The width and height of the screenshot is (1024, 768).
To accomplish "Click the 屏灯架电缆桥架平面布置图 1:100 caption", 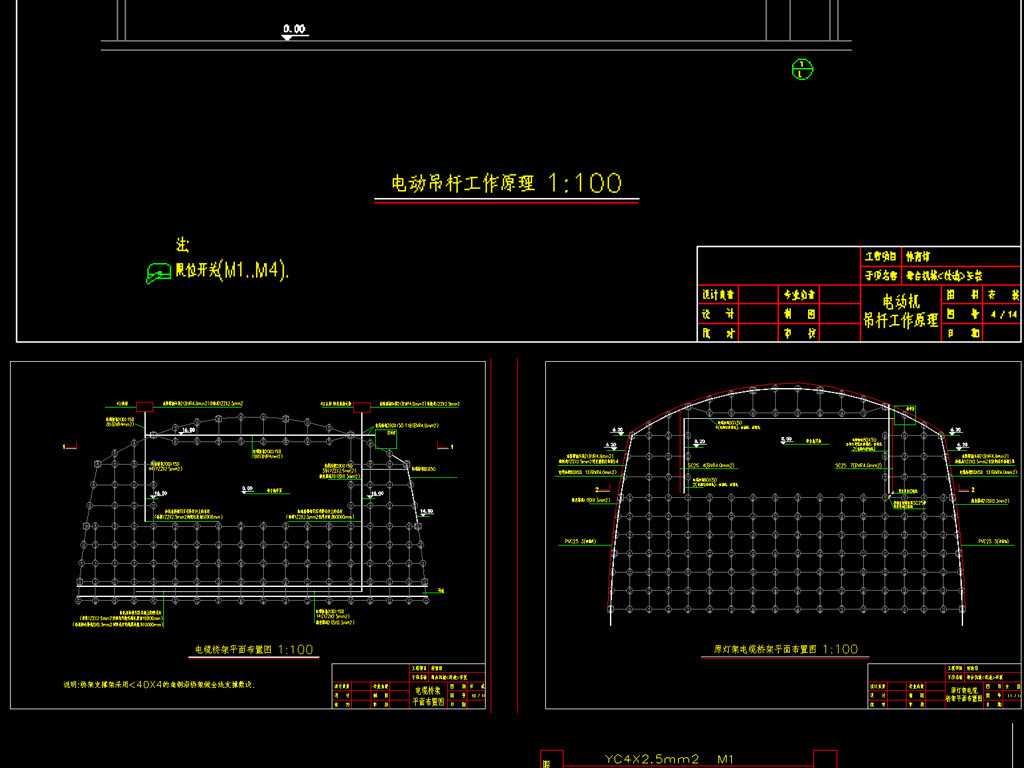I will (x=786, y=648).
